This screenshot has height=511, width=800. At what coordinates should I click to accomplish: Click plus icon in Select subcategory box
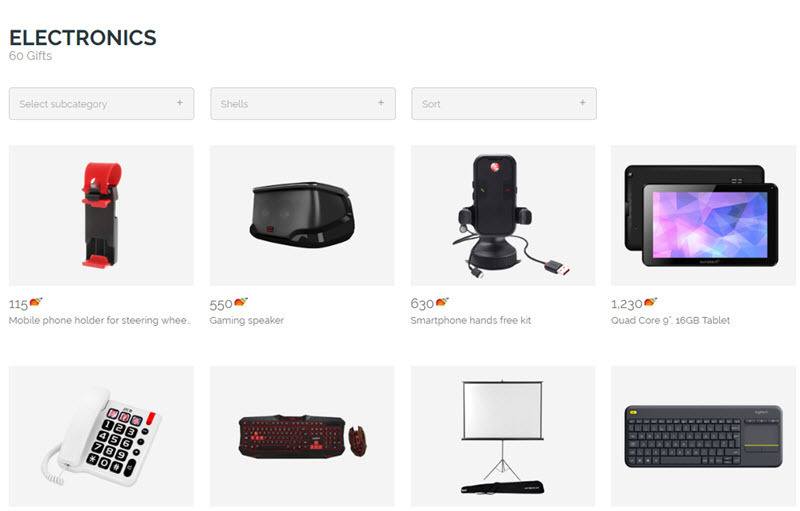[x=180, y=103]
